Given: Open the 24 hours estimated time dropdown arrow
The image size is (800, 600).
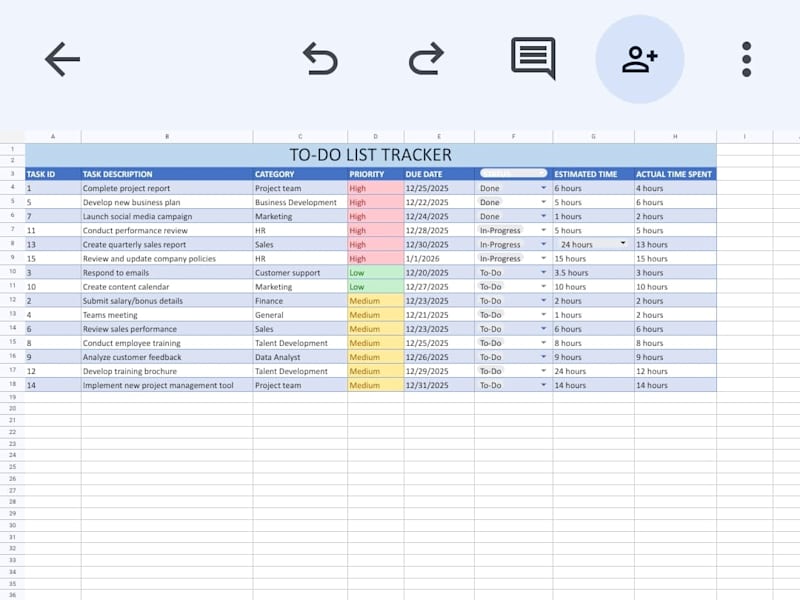Looking at the screenshot, I should tap(623, 243).
